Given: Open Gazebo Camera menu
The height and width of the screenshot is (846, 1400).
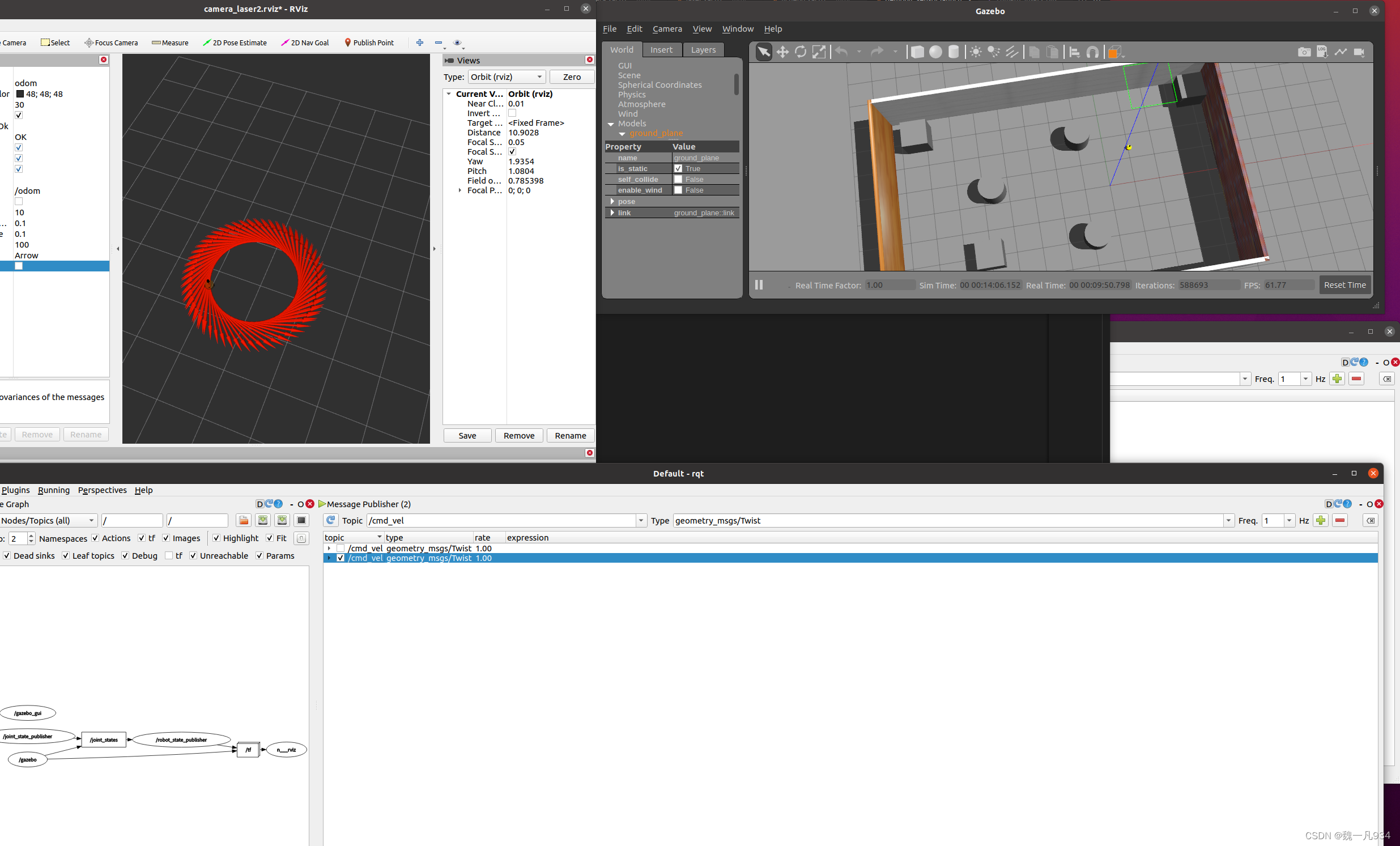Looking at the screenshot, I should [667, 28].
